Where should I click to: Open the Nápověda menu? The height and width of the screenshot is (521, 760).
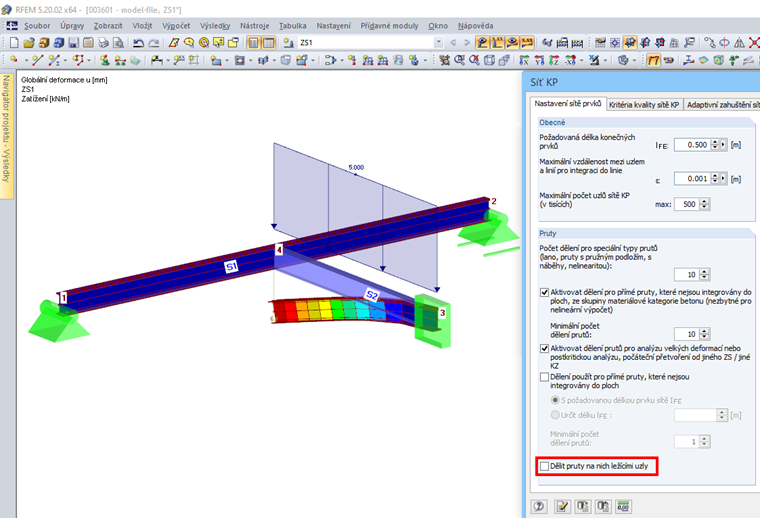pyautogui.click(x=475, y=26)
